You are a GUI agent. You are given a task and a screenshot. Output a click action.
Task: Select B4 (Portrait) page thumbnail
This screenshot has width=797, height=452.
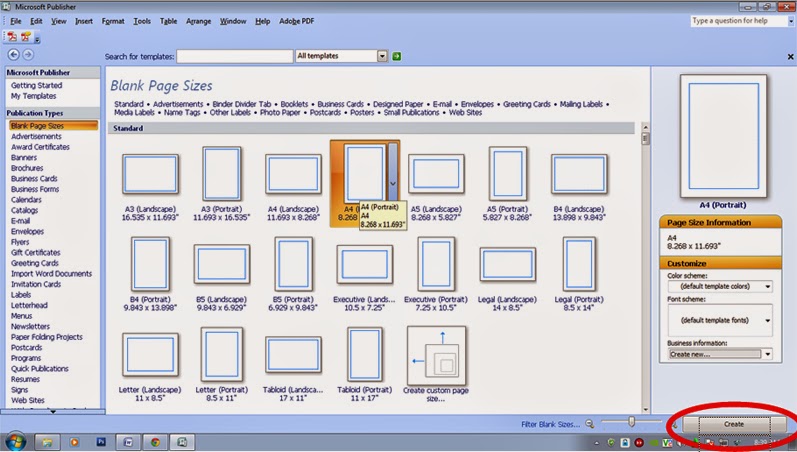pyautogui.click(x=150, y=264)
